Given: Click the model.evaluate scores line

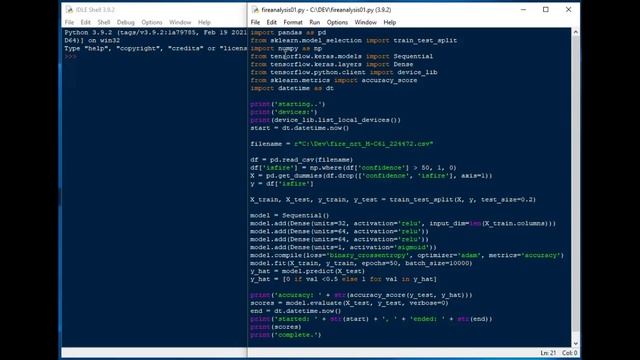Looking at the screenshot, I should click(349, 303).
